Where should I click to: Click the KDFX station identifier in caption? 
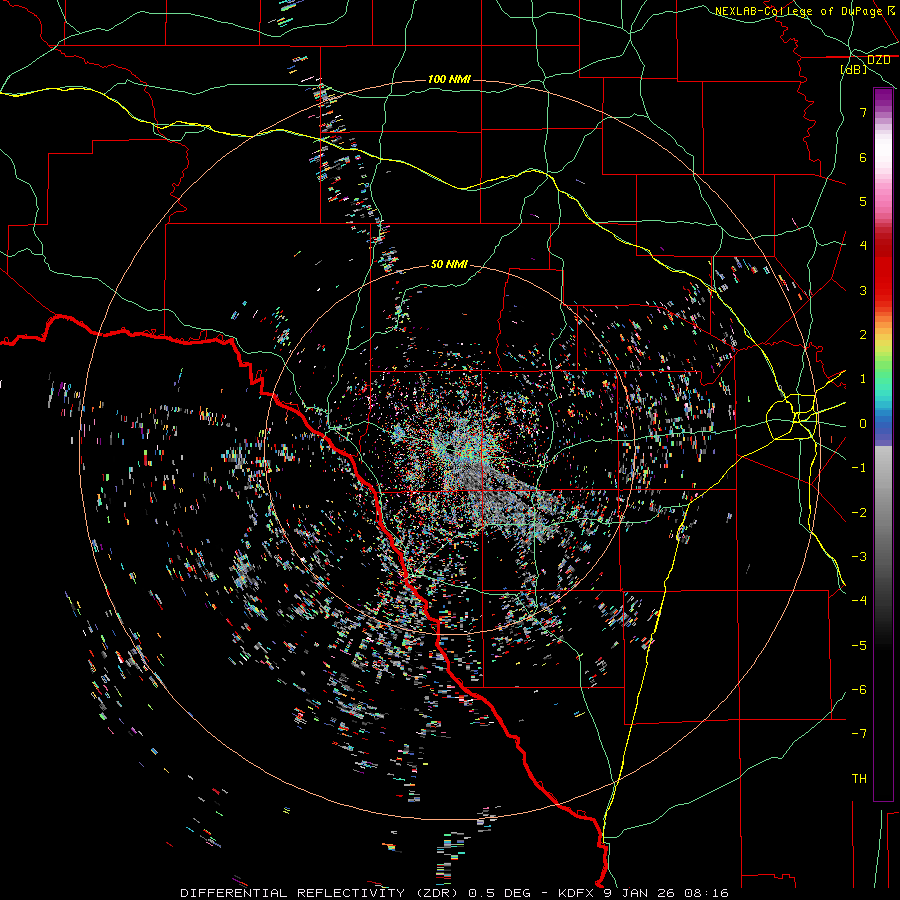click(576, 893)
